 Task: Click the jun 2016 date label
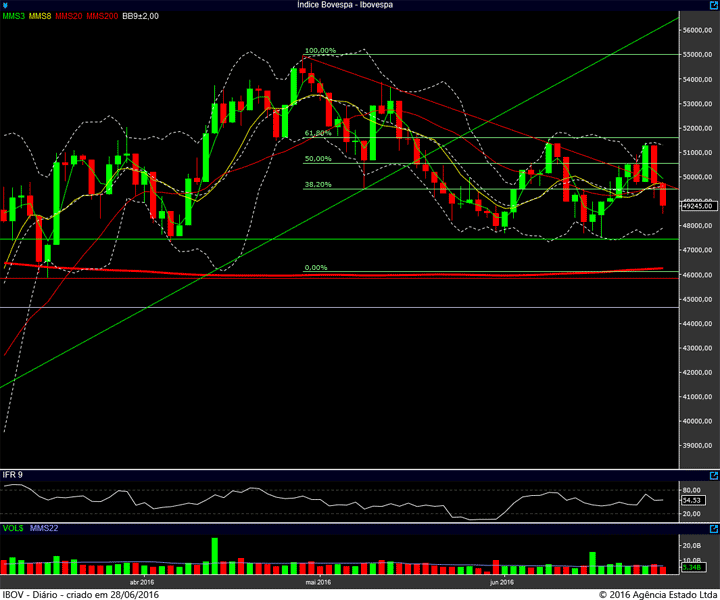pyautogui.click(x=502, y=583)
